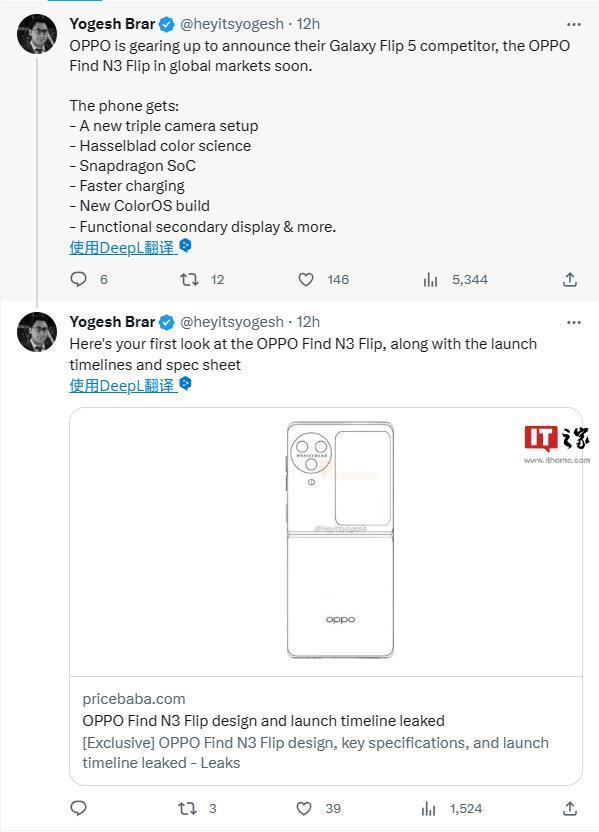Reply to Yogesh Brar's OPPO specs tweet

click(79, 280)
